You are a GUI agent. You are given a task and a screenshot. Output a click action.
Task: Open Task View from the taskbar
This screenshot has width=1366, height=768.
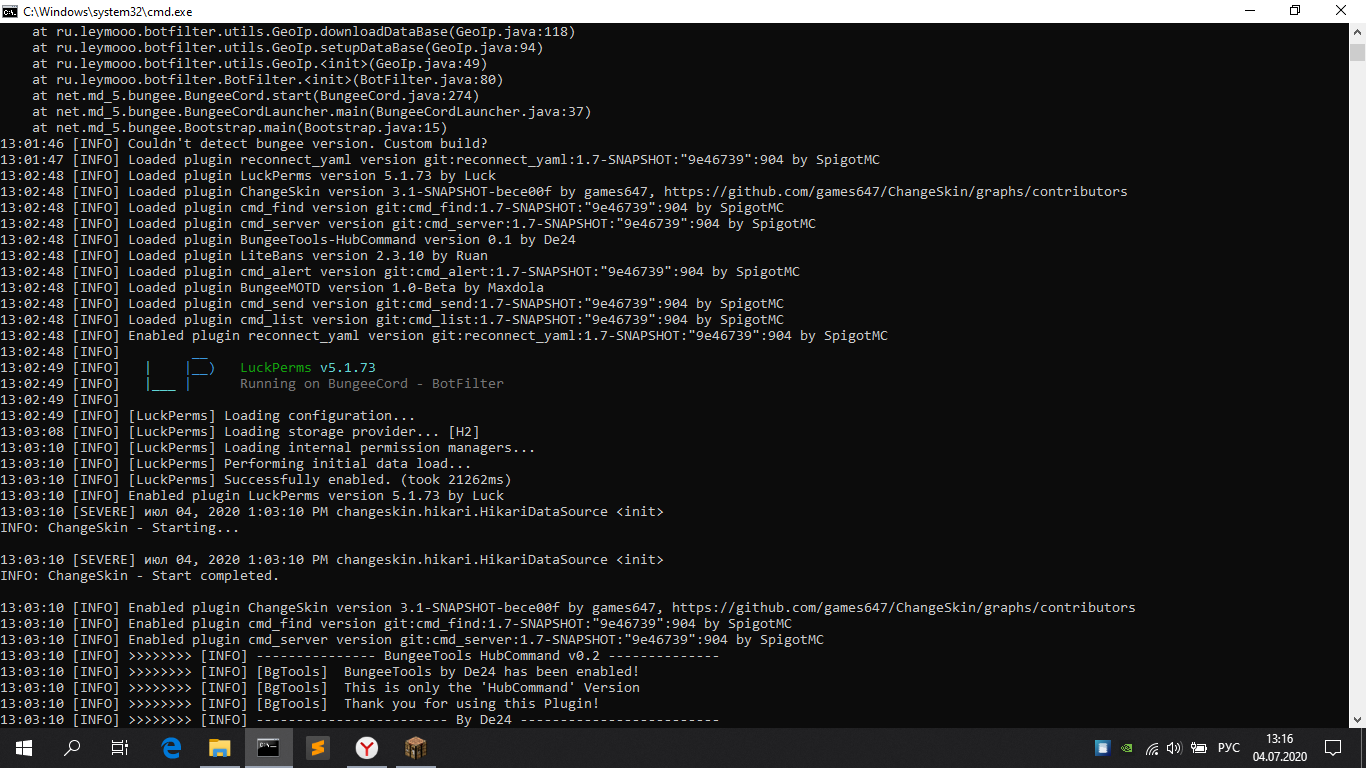tap(120, 747)
